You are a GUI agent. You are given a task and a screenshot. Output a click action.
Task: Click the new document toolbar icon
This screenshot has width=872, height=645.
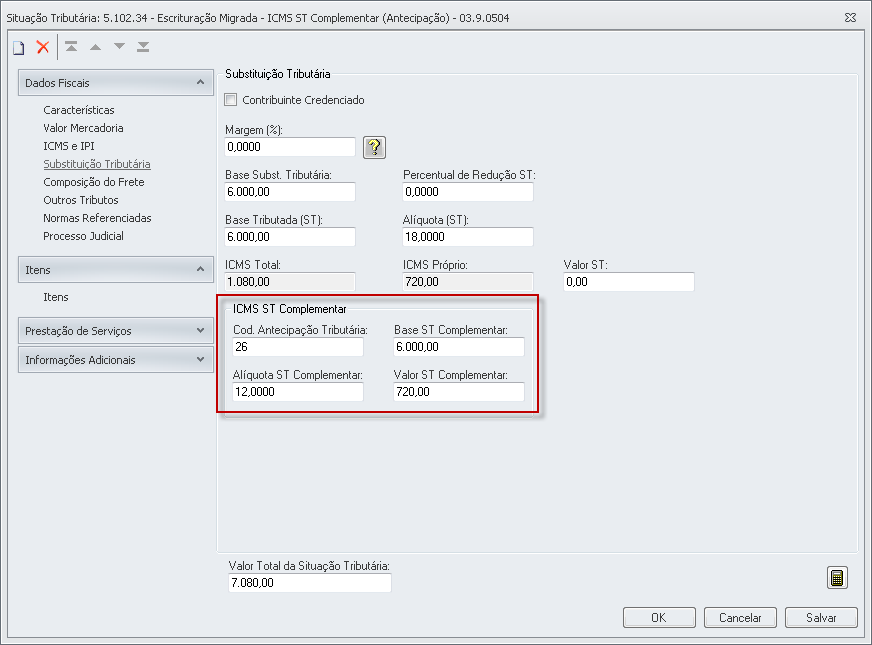coord(18,47)
